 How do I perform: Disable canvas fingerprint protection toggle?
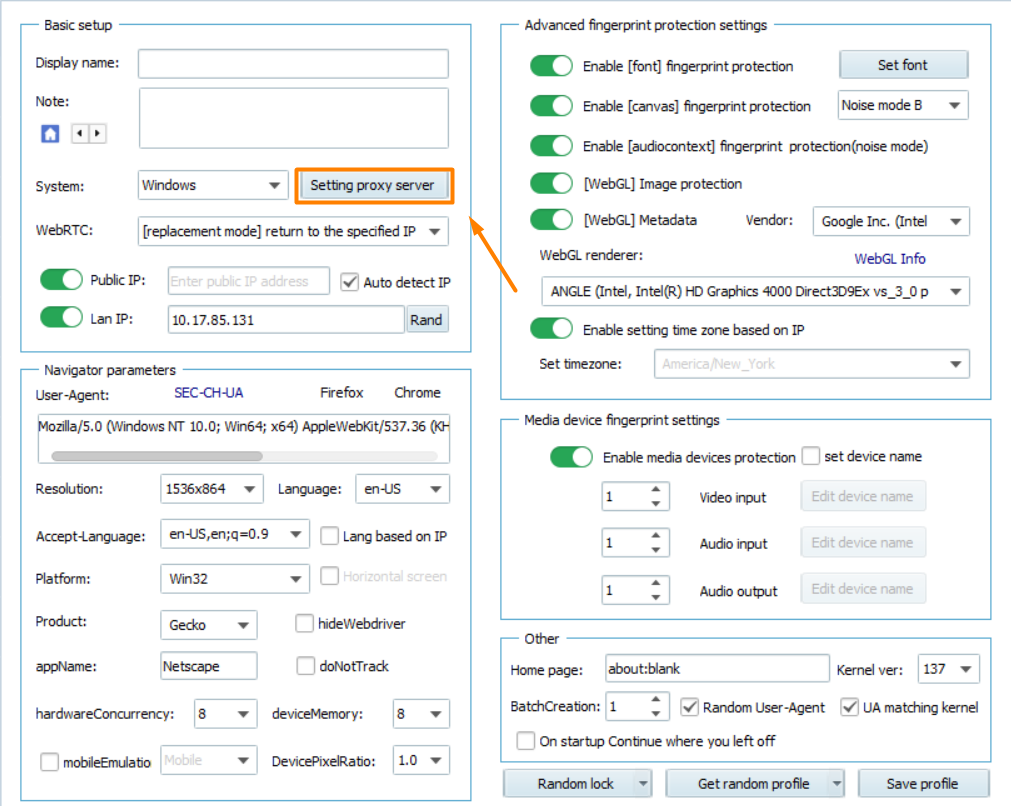pyautogui.click(x=551, y=106)
